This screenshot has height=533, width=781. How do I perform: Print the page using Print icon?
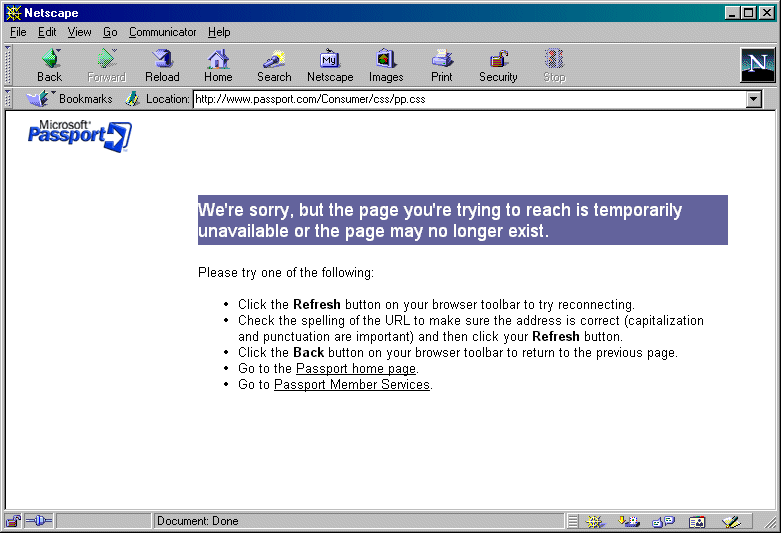pyautogui.click(x=442, y=65)
